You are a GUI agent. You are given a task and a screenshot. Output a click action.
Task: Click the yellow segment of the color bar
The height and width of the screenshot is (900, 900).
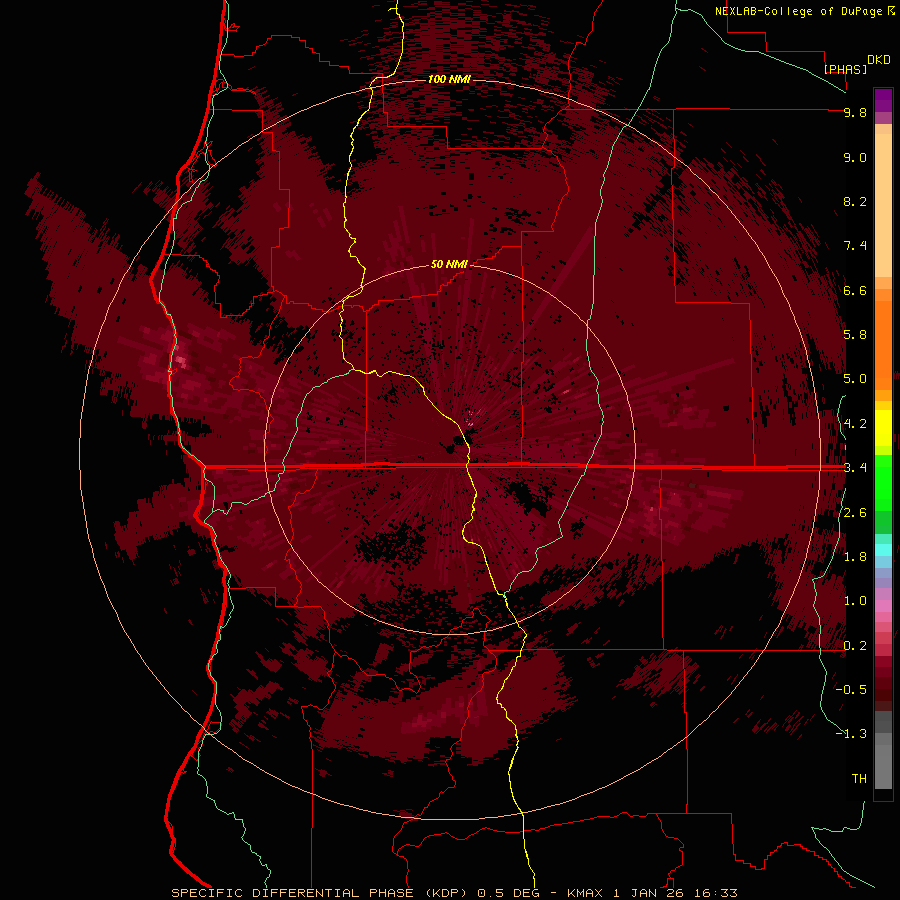[x=883, y=428]
